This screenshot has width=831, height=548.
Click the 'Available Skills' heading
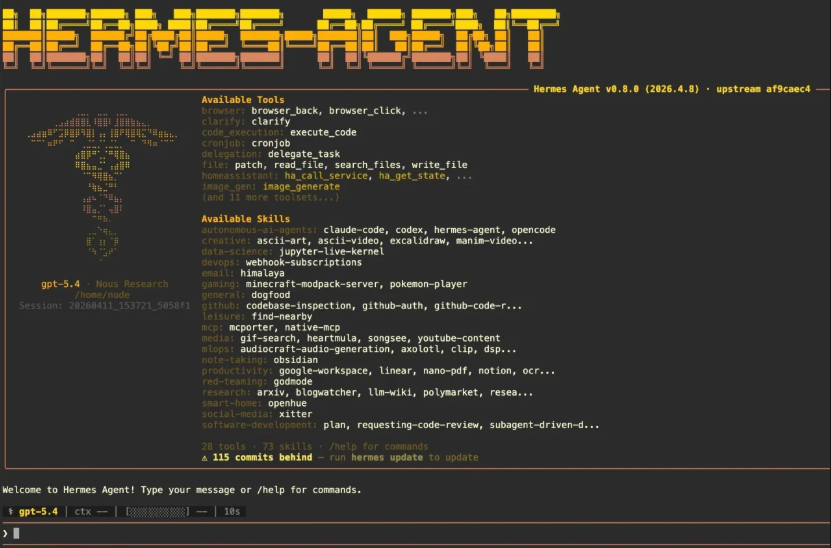[245, 219]
